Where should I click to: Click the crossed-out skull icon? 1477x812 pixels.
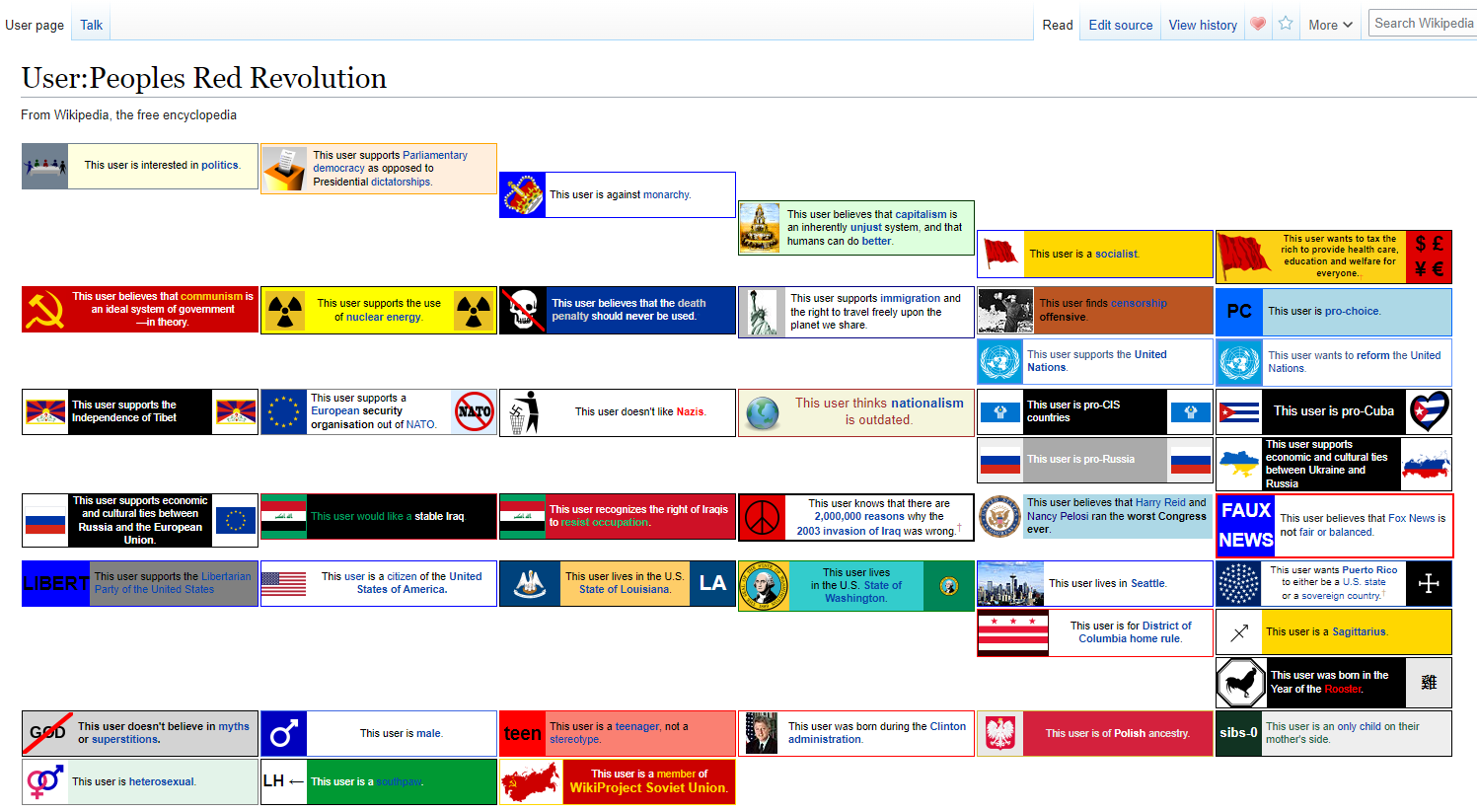[522, 311]
